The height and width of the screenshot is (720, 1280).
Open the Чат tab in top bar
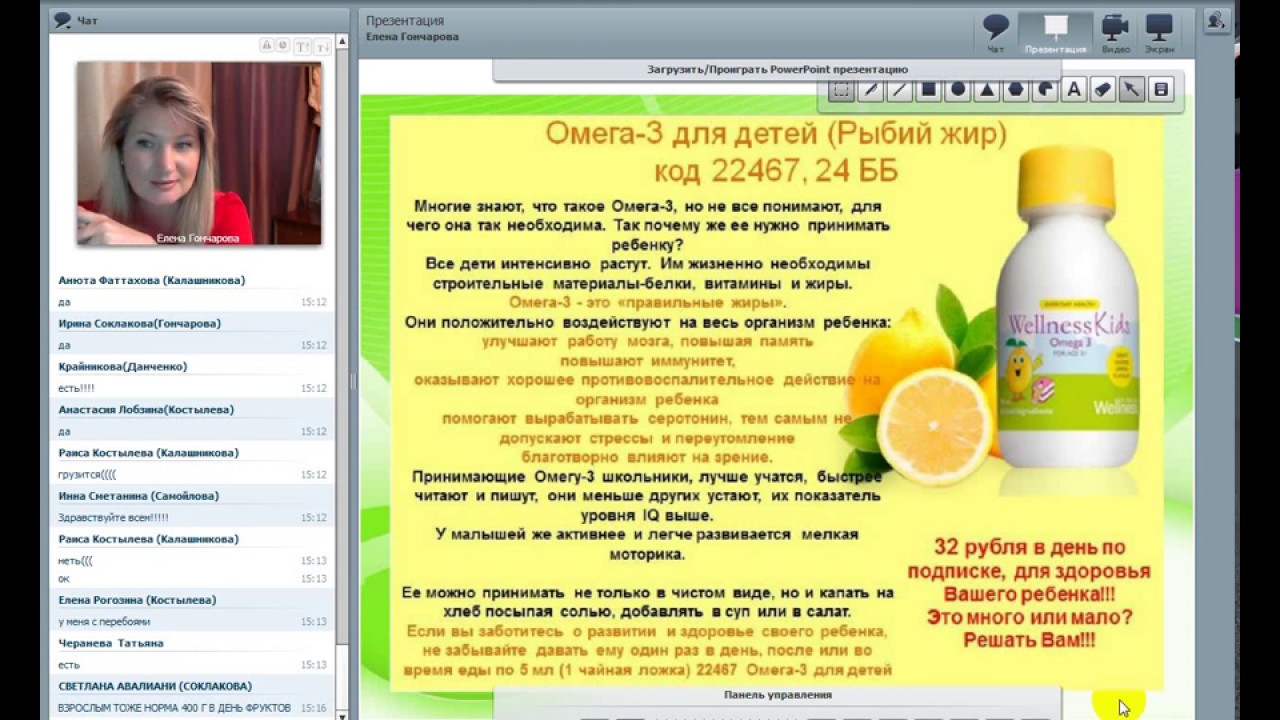coord(995,33)
